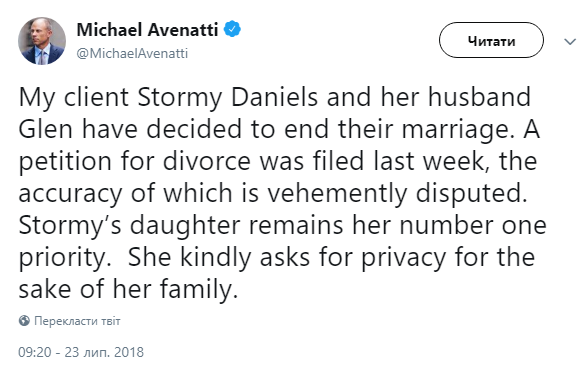
Task: Click 'number one' in the tweet text
Action: pyautogui.click(x=472, y=226)
